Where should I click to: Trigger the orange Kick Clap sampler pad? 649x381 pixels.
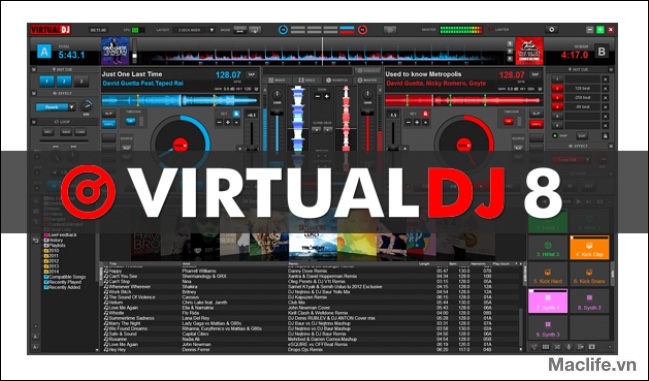tap(589, 248)
